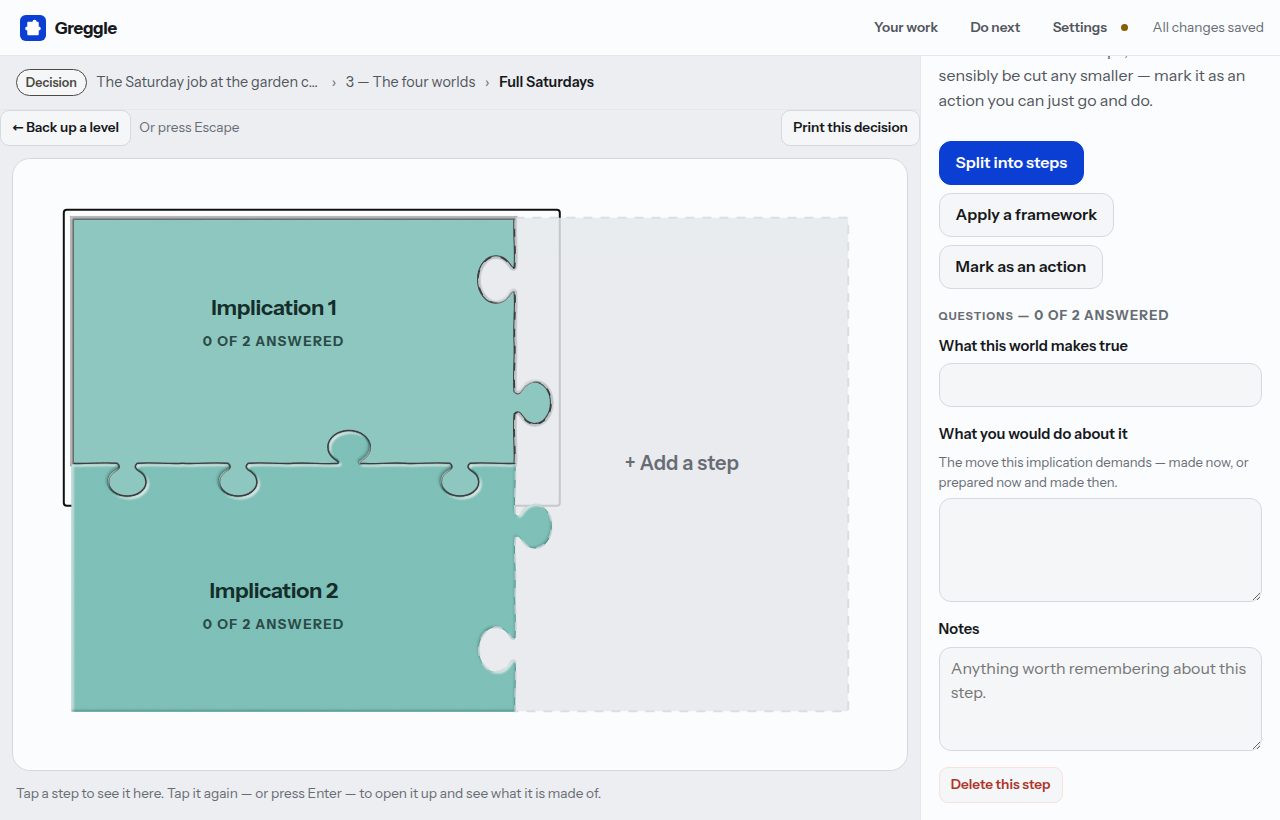Focus the What this world makes true field
This screenshot has width=1280, height=820.
tap(1100, 385)
